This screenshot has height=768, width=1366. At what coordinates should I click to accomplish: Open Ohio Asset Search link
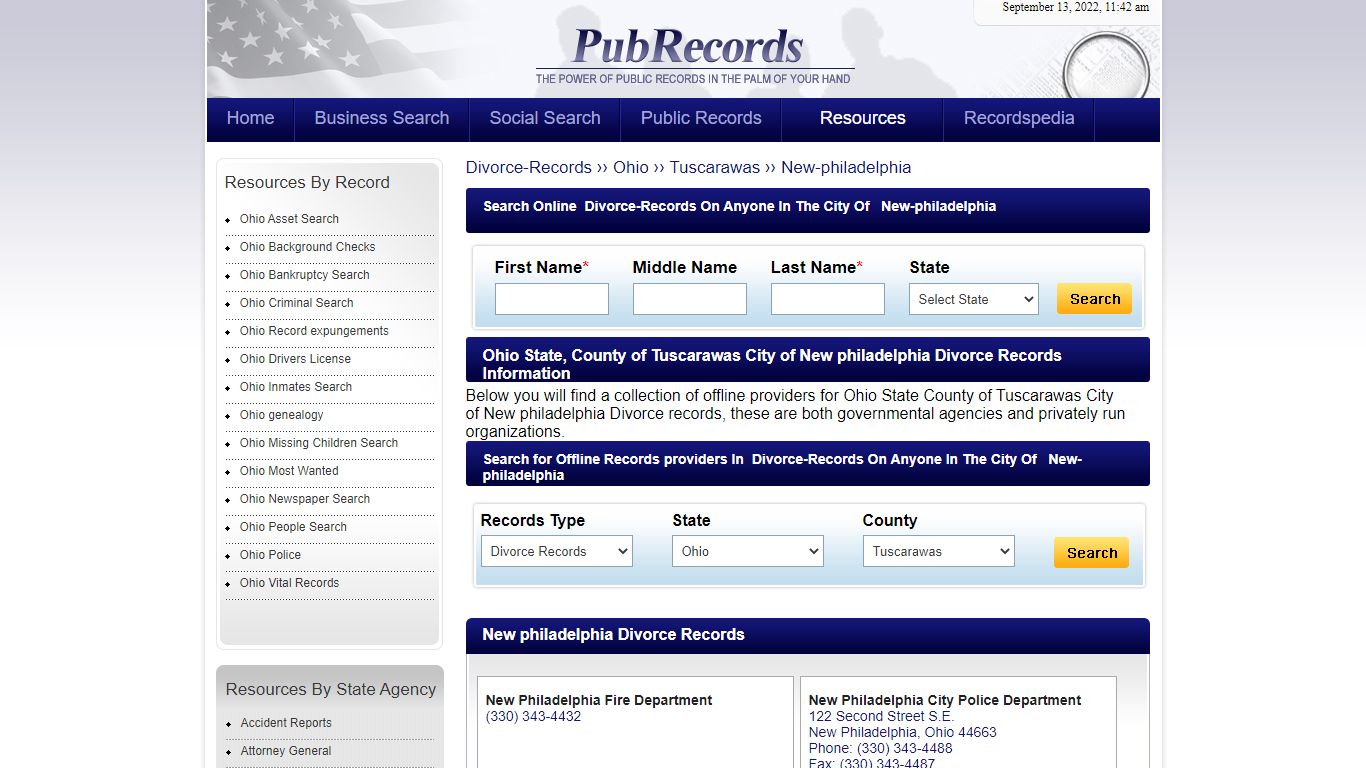tap(289, 219)
